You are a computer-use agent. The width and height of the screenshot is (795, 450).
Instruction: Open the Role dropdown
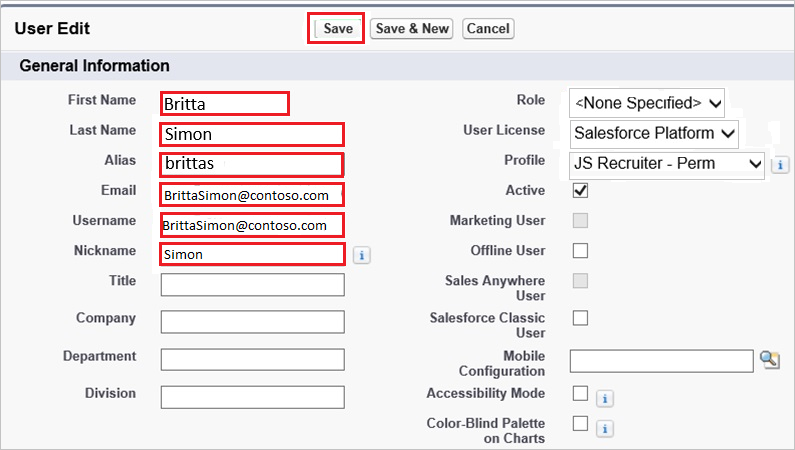coord(647,102)
